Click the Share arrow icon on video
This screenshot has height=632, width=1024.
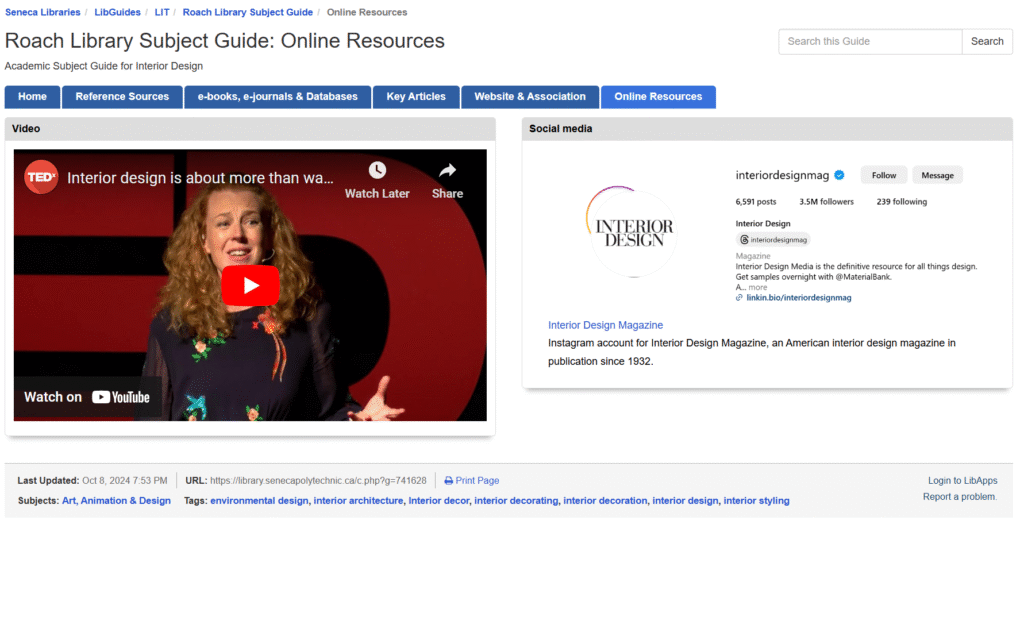point(447,171)
